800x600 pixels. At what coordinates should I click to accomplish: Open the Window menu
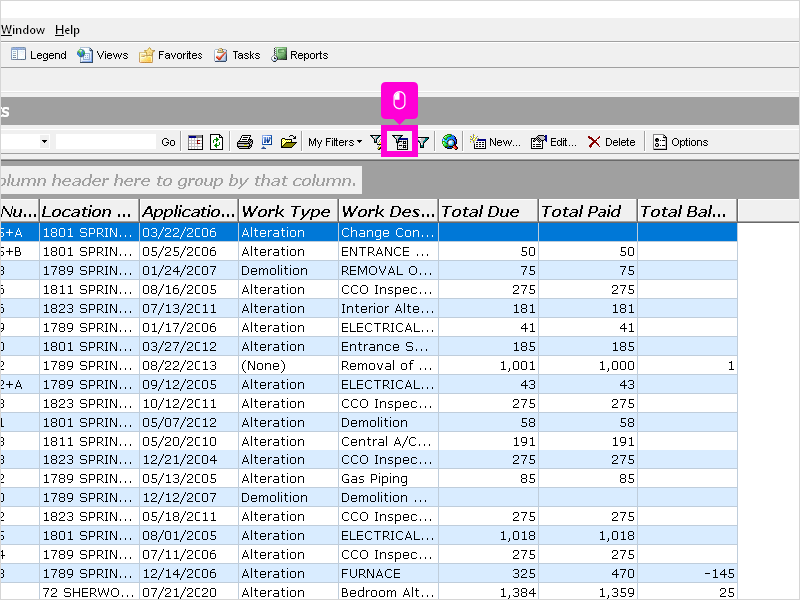point(22,30)
